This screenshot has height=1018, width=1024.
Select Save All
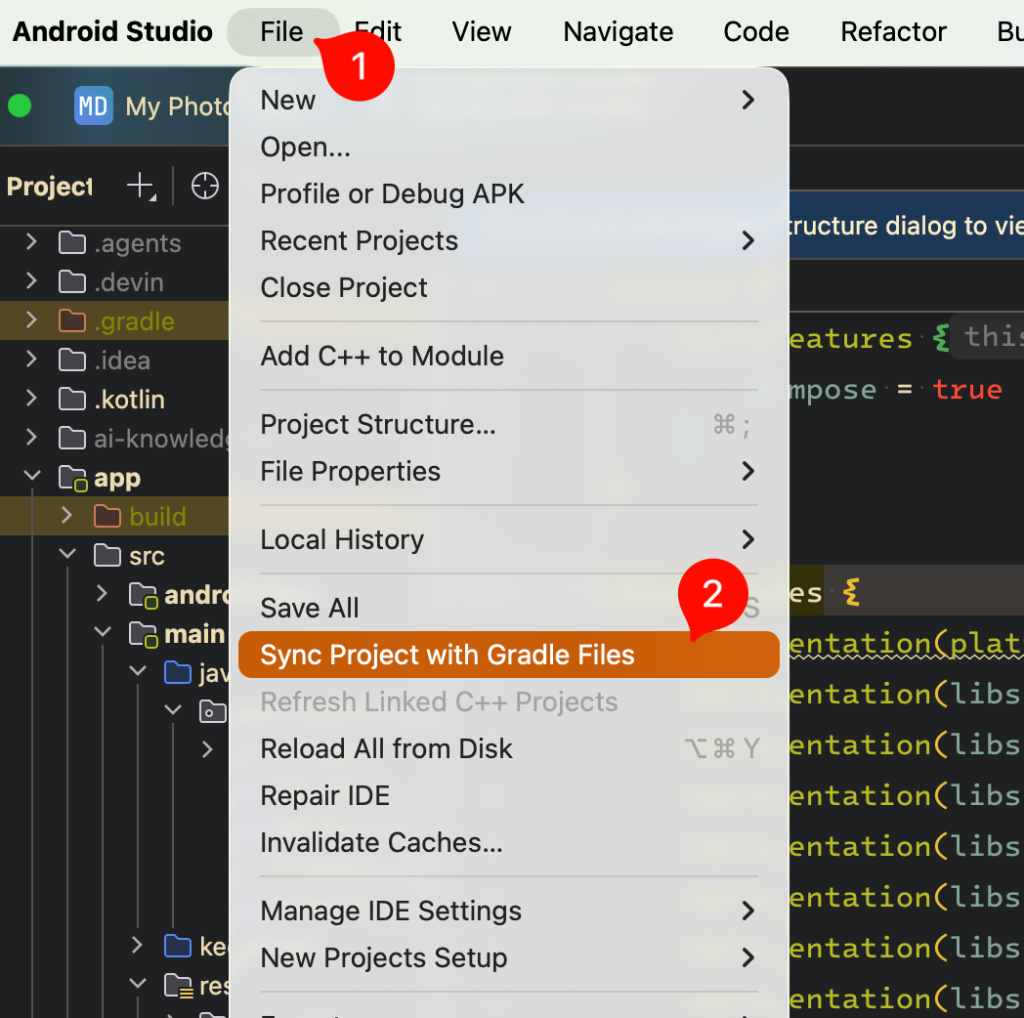509,608
